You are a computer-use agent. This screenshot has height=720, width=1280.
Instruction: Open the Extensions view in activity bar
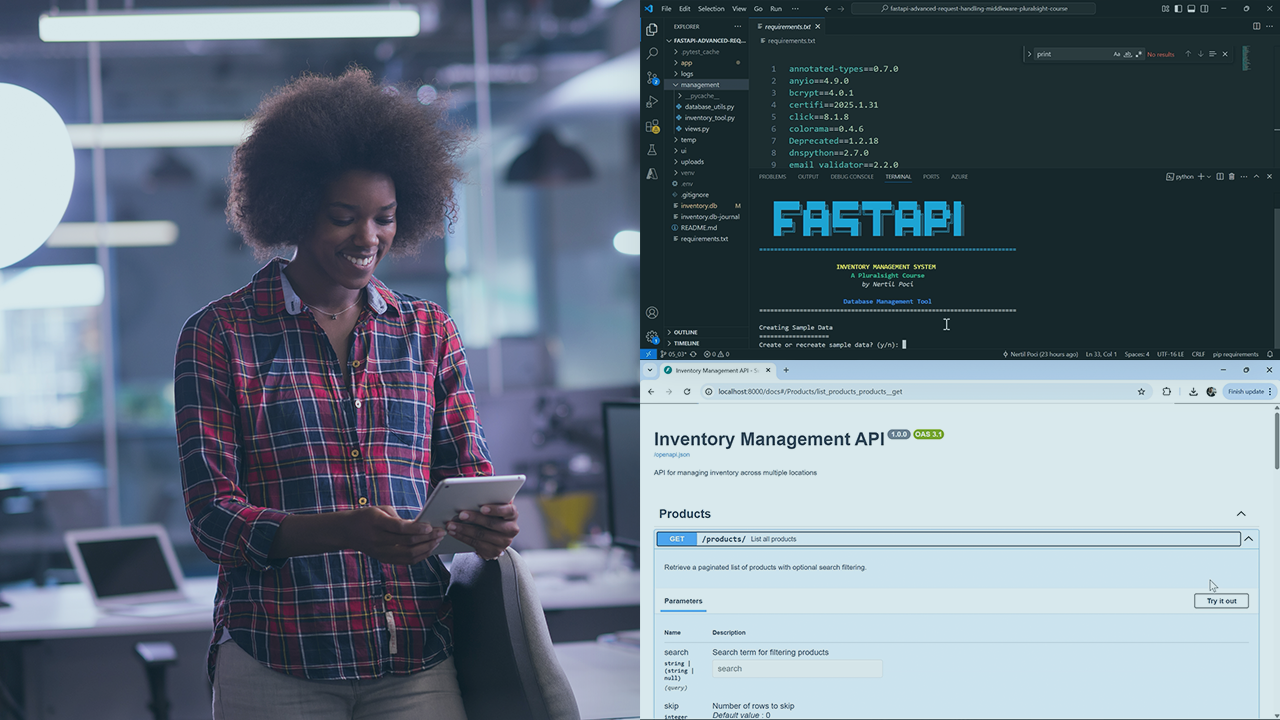coord(652,126)
